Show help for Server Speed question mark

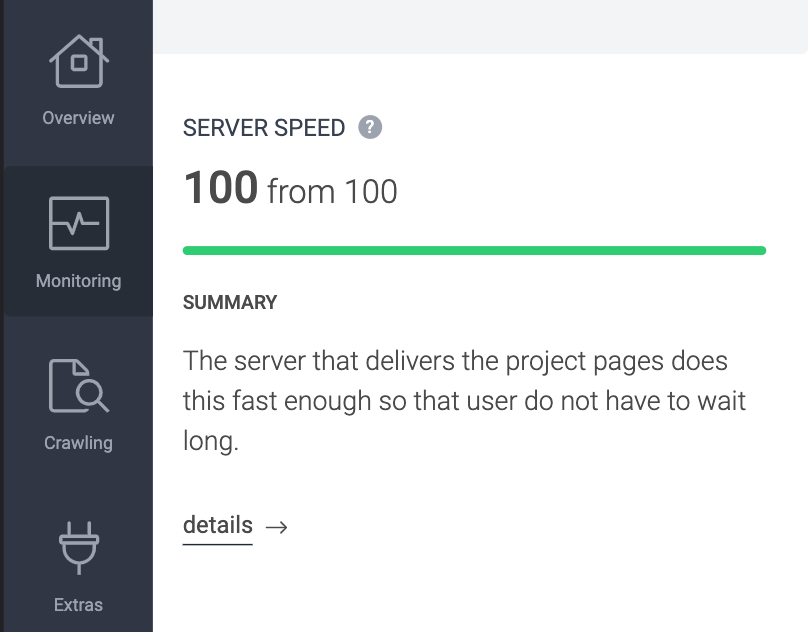click(x=370, y=127)
